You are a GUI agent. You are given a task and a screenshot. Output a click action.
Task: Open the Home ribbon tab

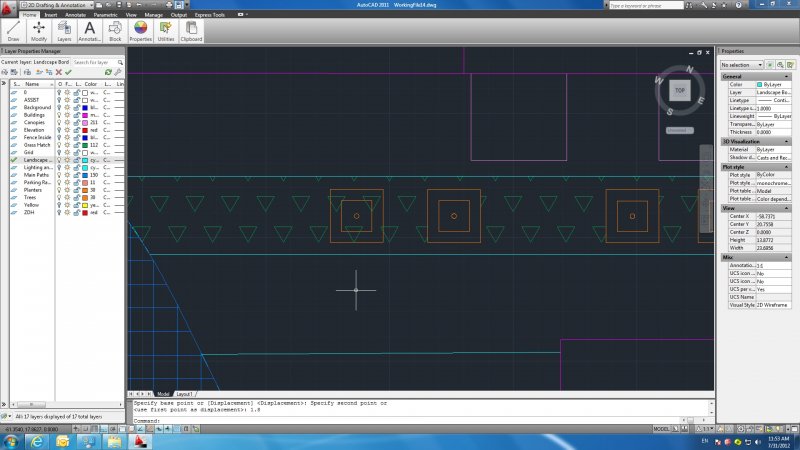(x=30, y=15)
